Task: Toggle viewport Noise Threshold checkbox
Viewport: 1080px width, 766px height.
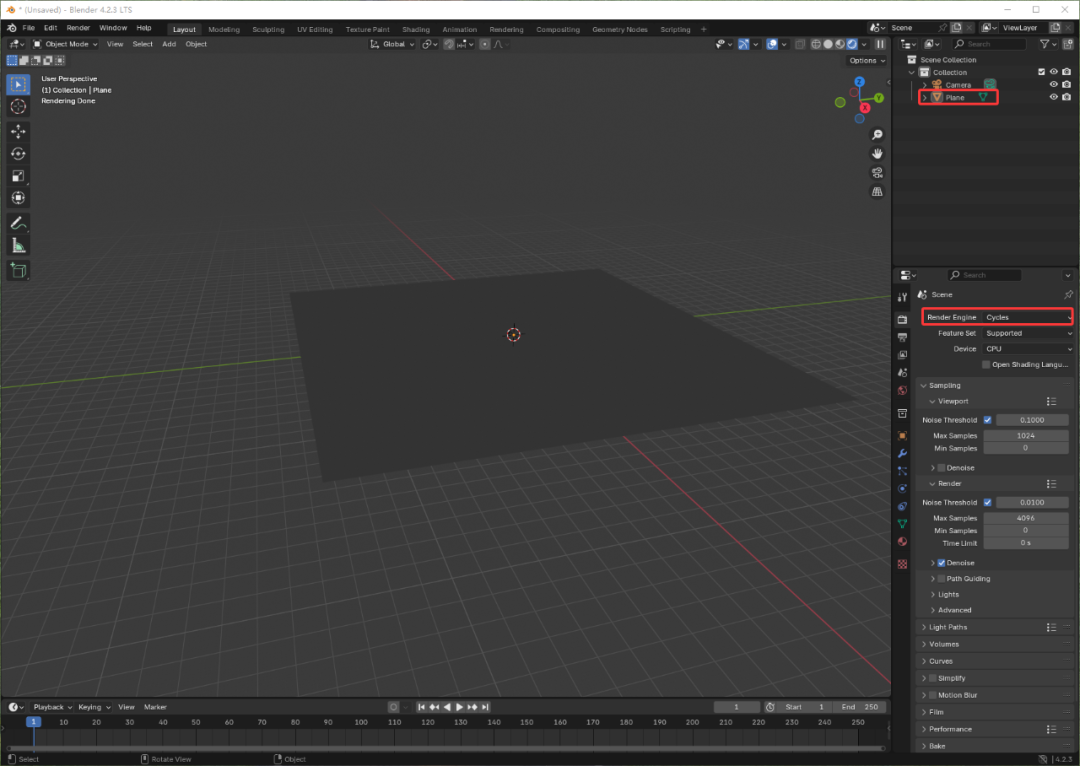Action: coord(988,420)
